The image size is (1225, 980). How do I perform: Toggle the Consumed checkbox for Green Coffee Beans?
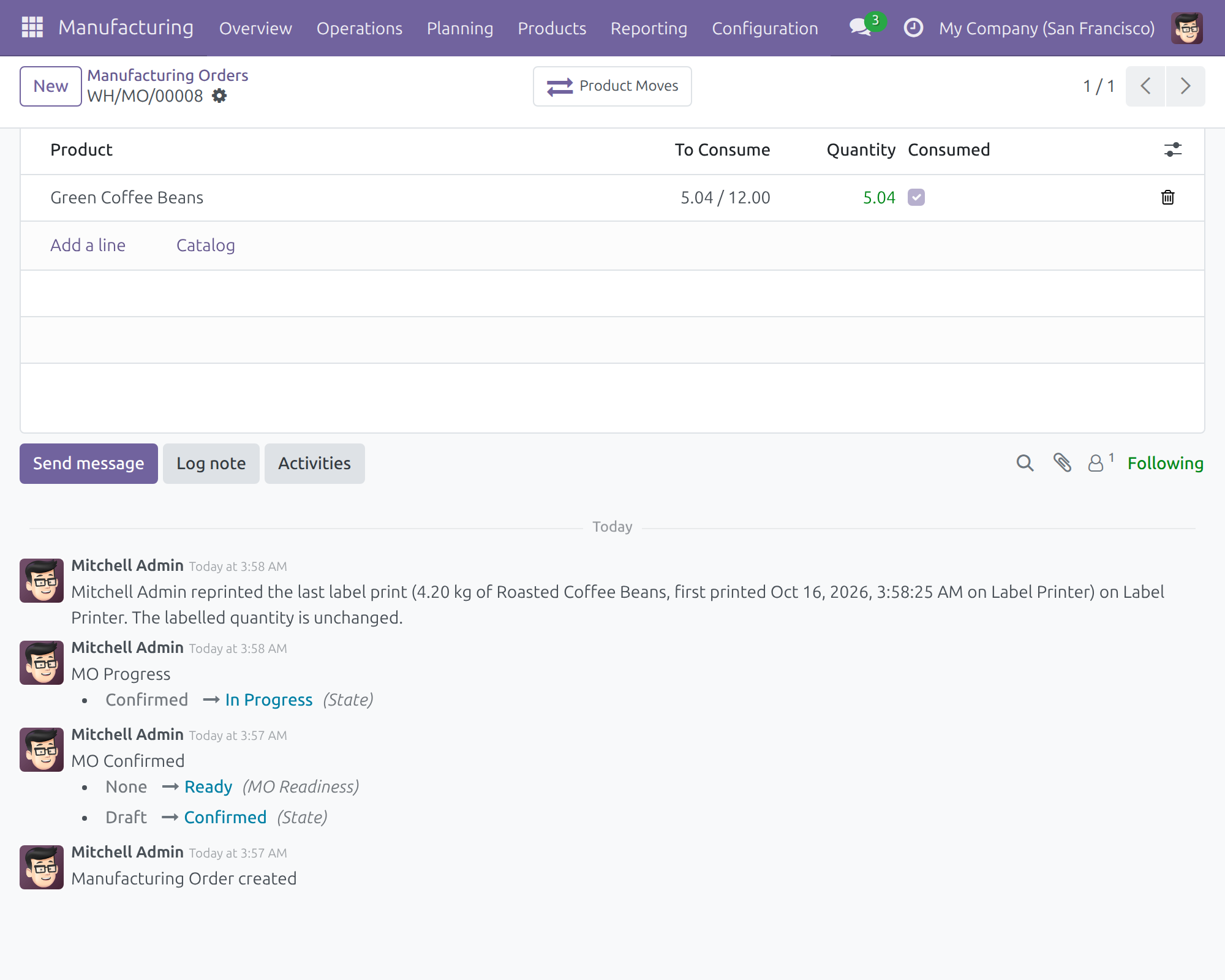click(916, 197)
